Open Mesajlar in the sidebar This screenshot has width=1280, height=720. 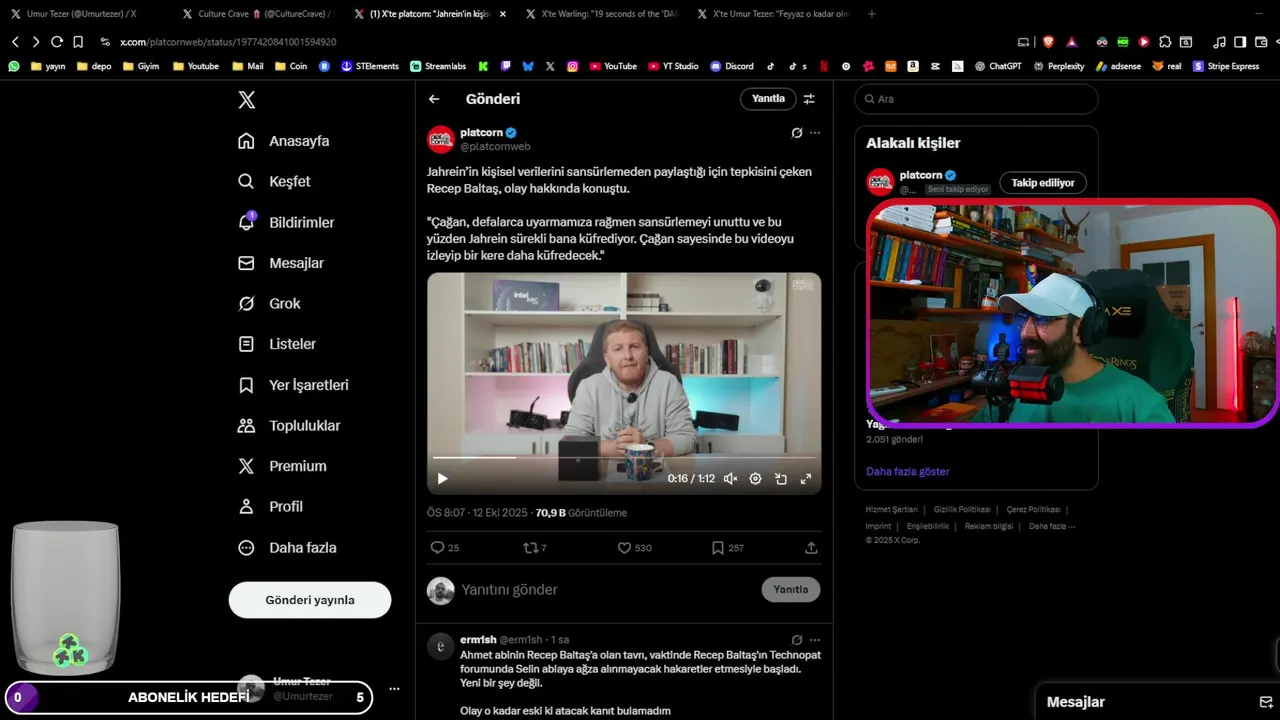click(280, 263)
